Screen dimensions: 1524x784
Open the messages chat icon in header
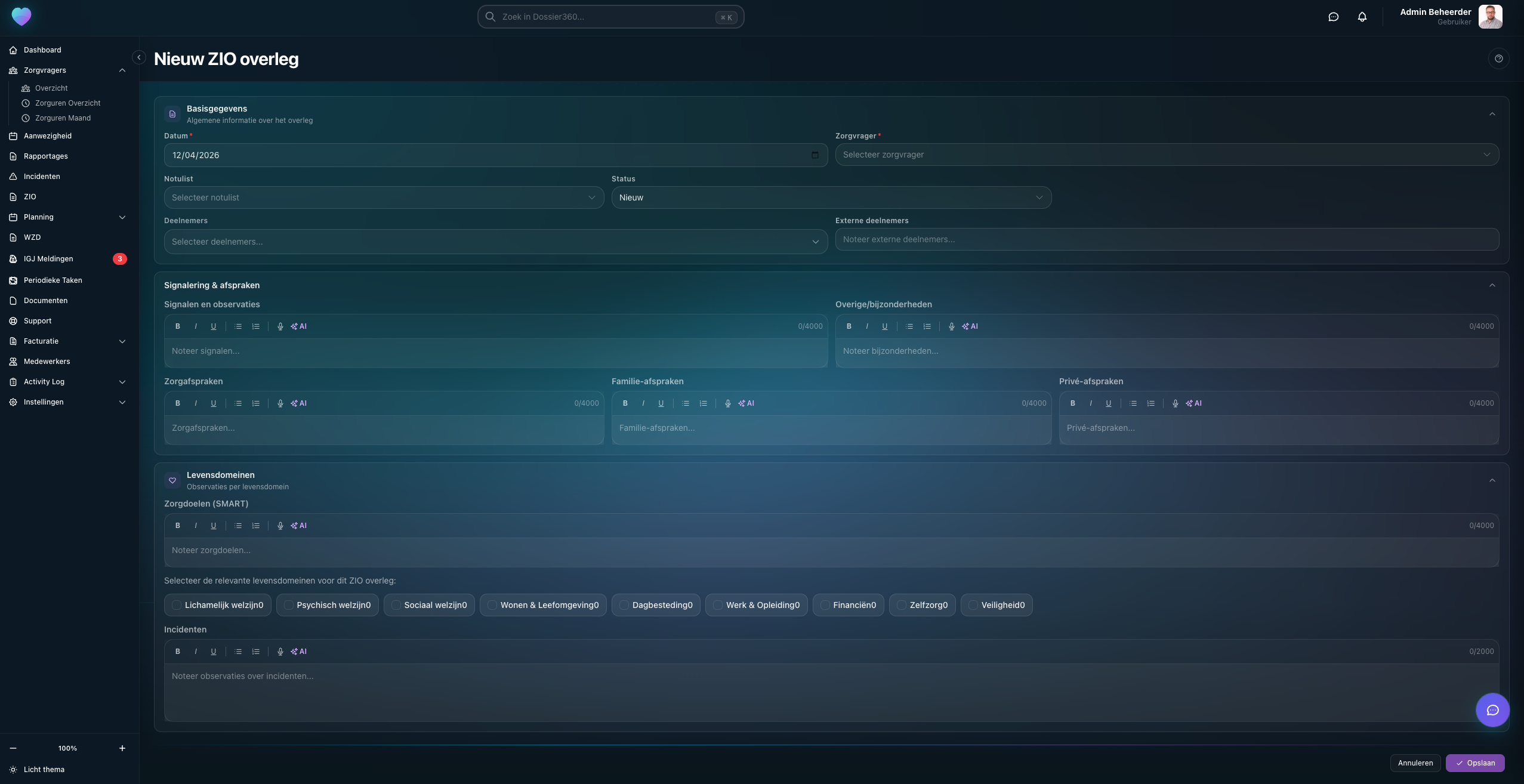pos(1333,17)
